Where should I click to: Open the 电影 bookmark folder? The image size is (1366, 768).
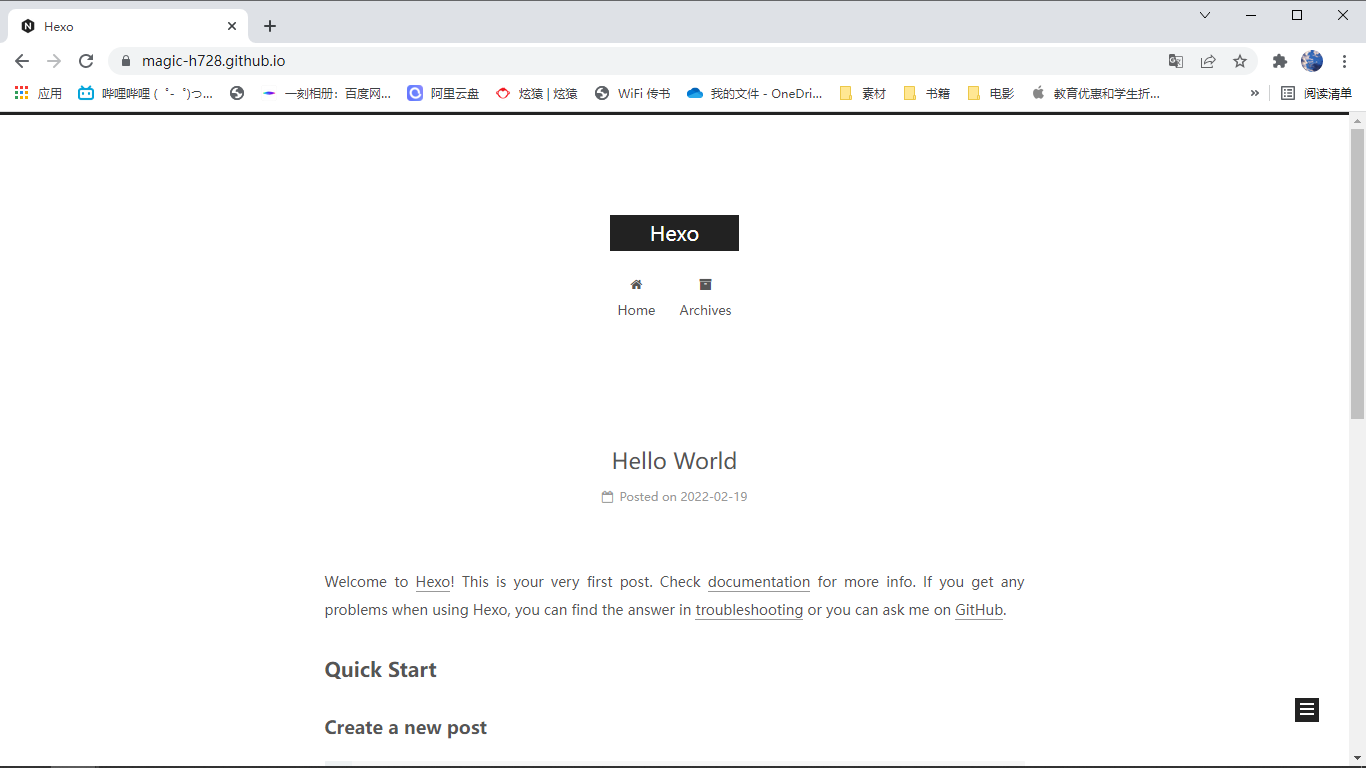(x=991, y=93)
